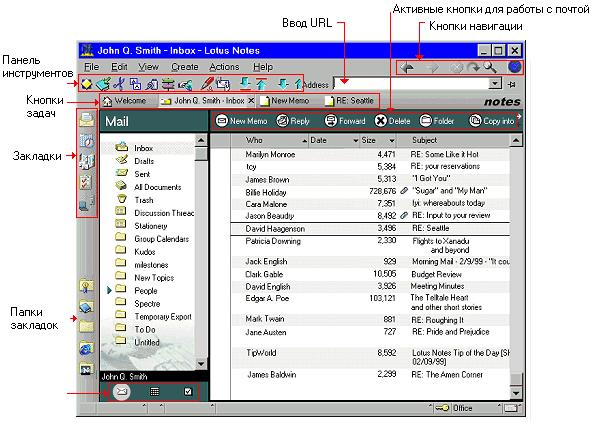The width and height of the screenshot is (595, 425).
Task: Switch to To Do checkbox icon at bottom
Action: click(188, 392)
